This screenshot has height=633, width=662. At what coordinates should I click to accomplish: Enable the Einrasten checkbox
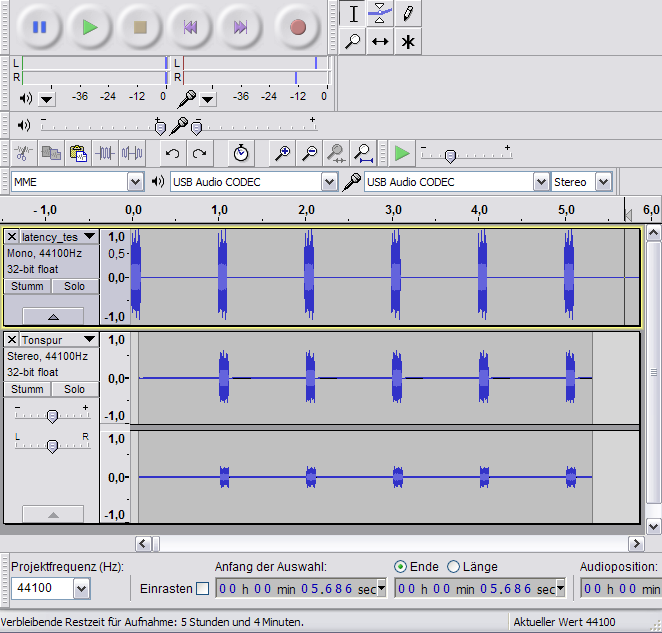(x=202, y=589)
